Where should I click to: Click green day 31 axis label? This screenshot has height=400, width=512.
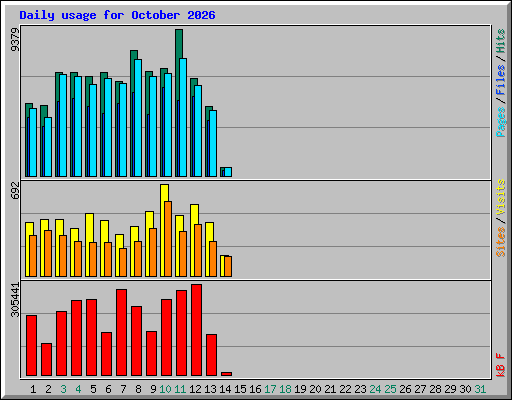point(480,389)
